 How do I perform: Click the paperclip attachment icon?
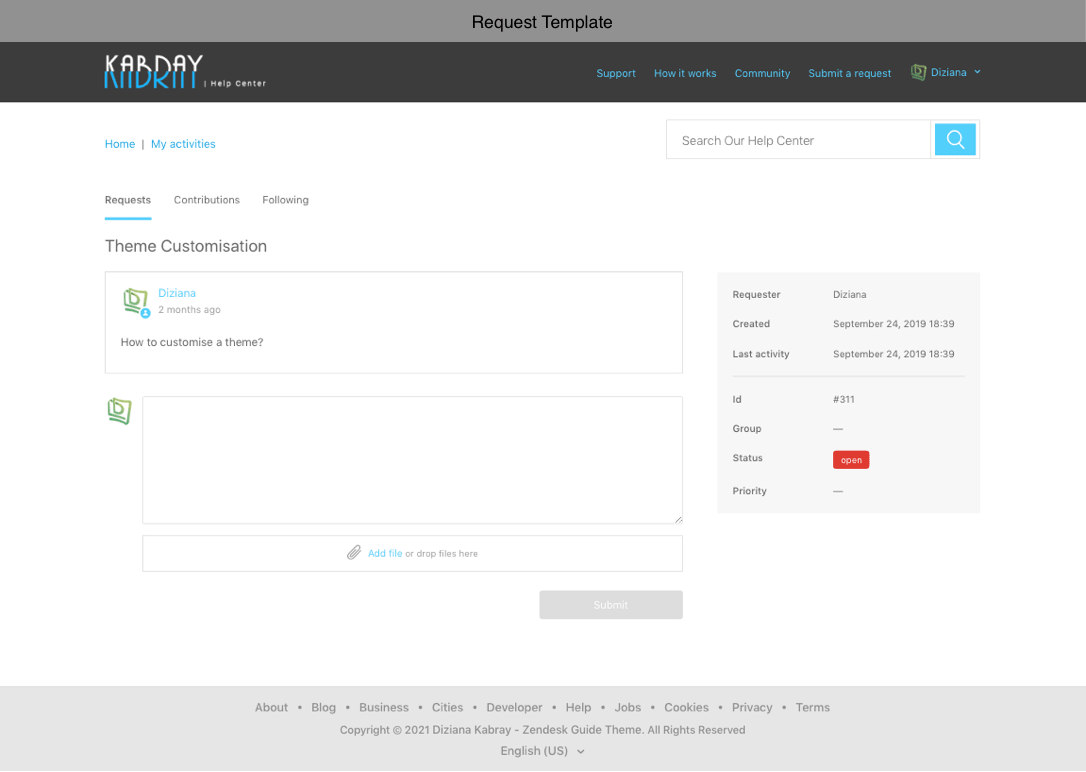click(354, 553)
